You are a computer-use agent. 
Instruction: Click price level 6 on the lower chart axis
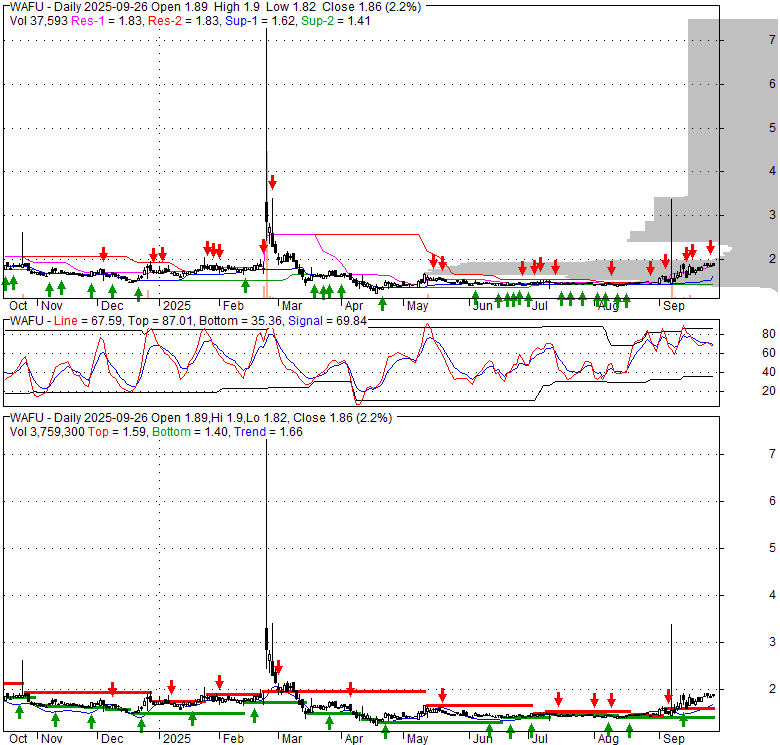772,501
